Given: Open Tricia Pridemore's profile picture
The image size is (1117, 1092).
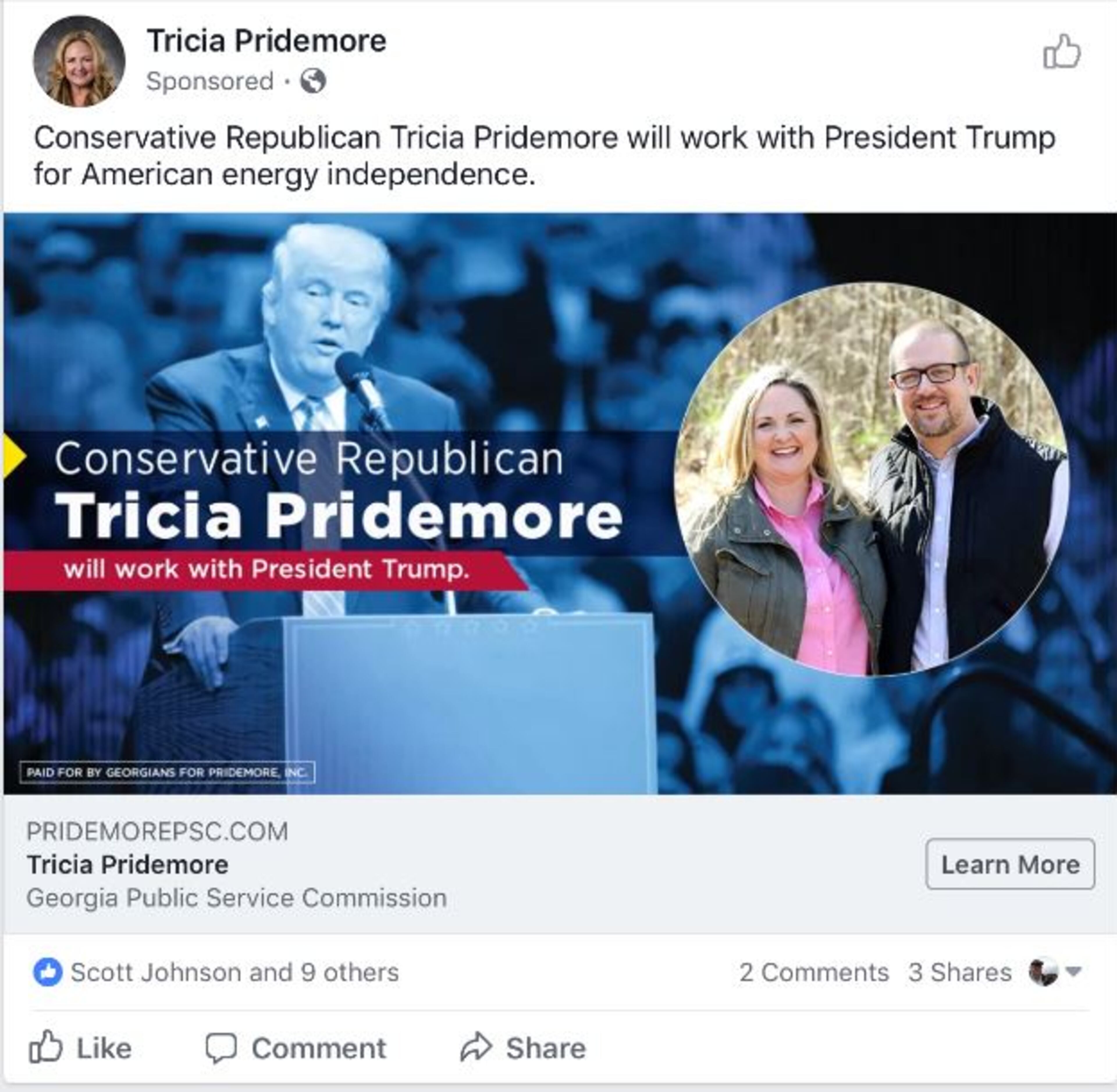Looking at the screenshot, I should (x=79, y=61).
